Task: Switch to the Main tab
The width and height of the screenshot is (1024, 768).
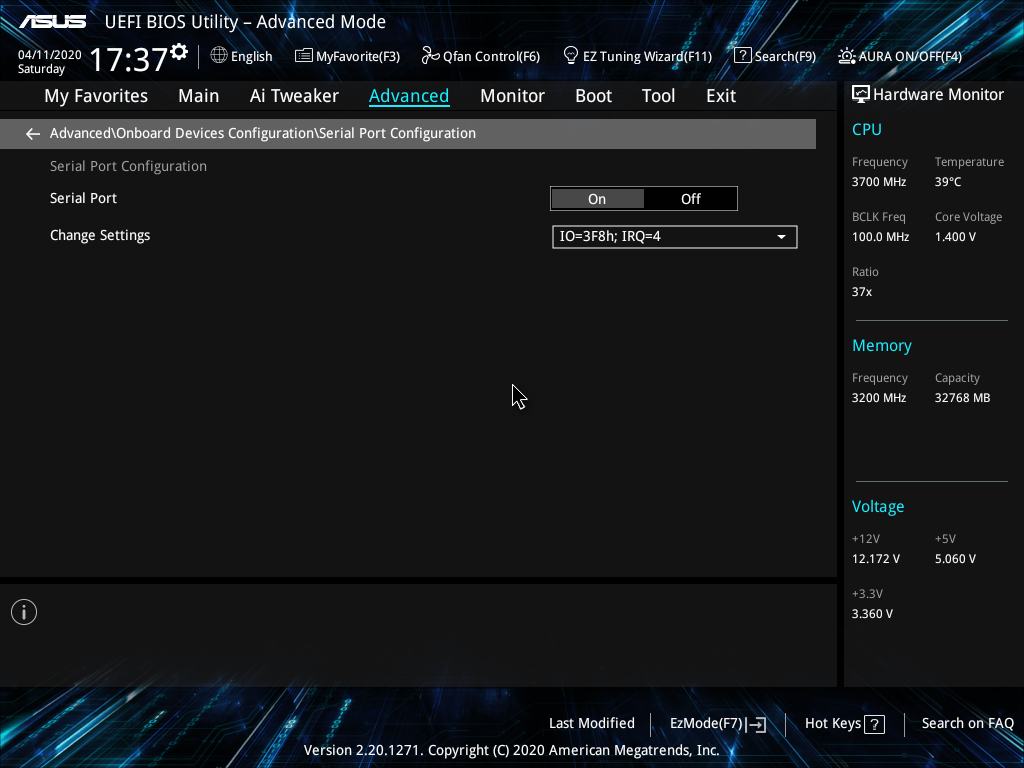Action: pos(199,96)
